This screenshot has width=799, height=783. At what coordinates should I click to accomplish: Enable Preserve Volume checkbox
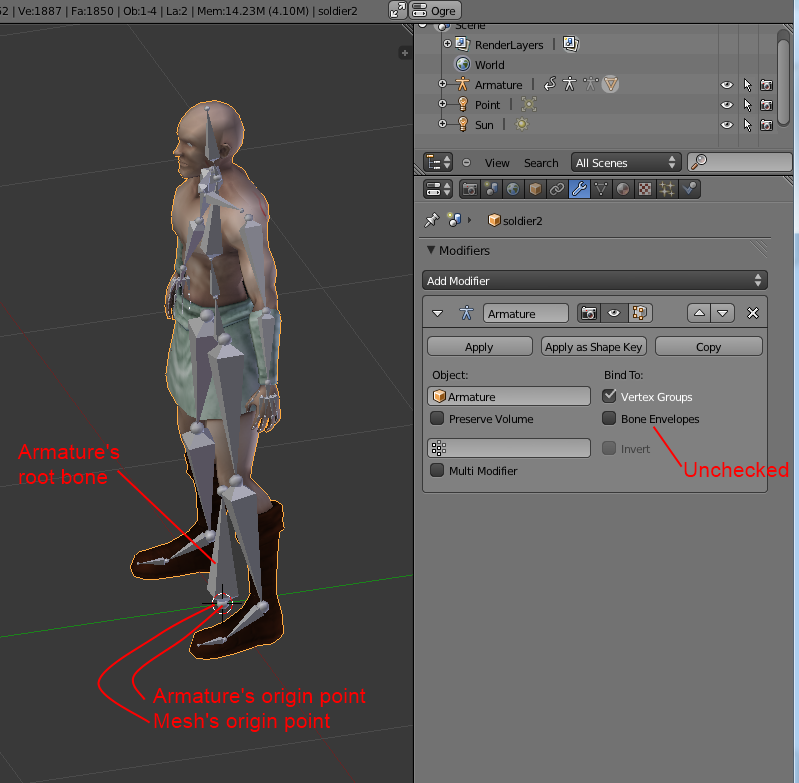pos(437,419)
